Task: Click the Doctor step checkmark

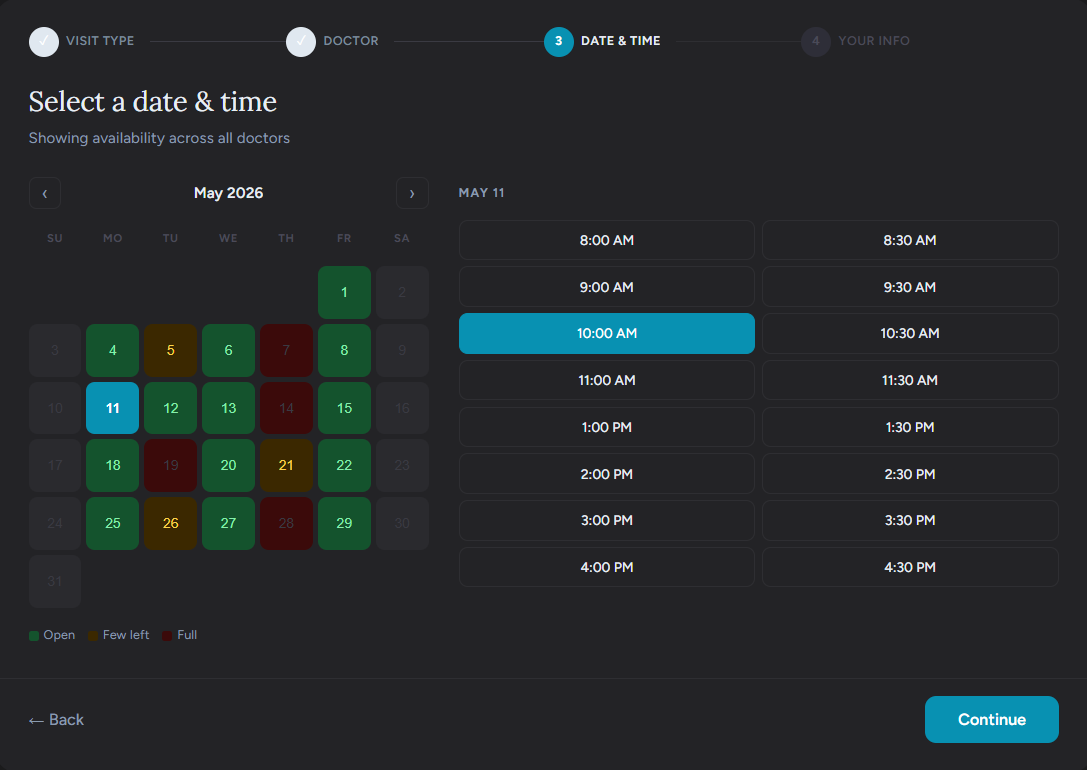Action: point(301,41)
